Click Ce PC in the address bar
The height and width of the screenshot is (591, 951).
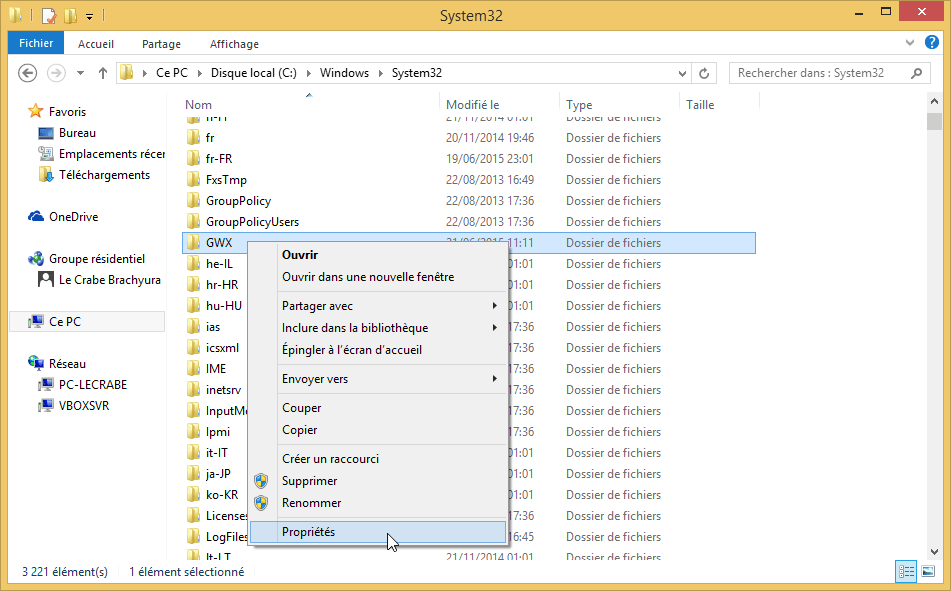point(172,73)
